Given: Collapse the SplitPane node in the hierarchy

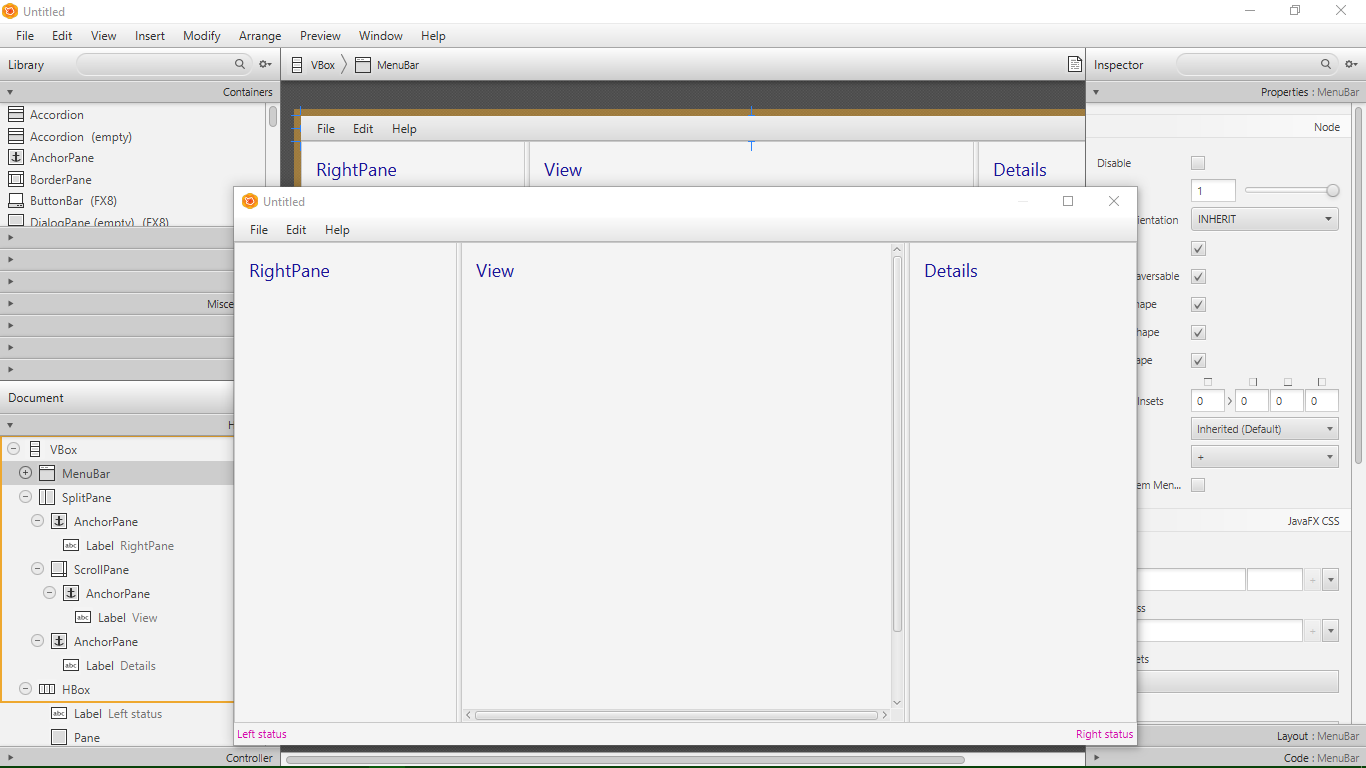Looking at the screenshot, I should (x=24, y=497).
